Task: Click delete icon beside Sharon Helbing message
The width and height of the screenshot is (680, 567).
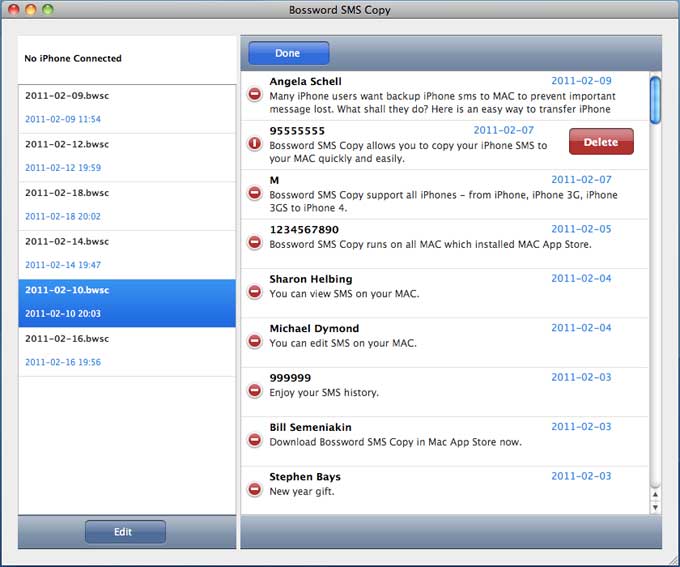Action: coord(255,292)
